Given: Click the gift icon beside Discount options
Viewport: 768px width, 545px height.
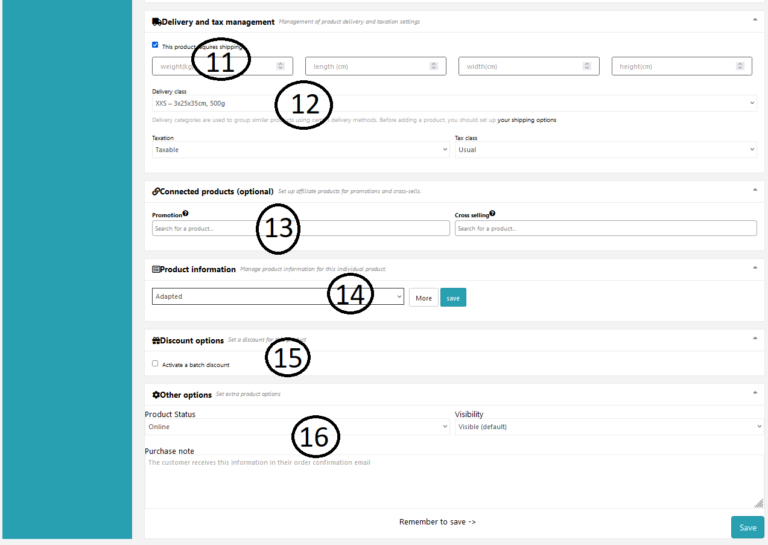Looking at the screenshot, I should (156, 340).
